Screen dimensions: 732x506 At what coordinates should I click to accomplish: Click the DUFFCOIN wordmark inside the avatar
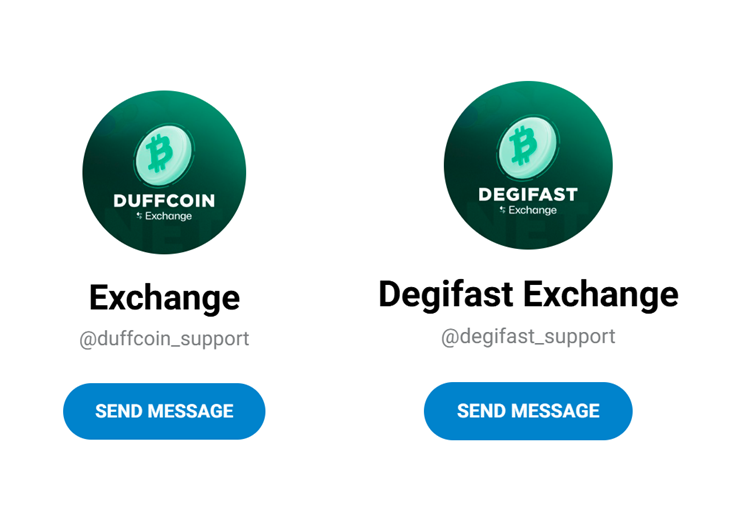point(164,201)
